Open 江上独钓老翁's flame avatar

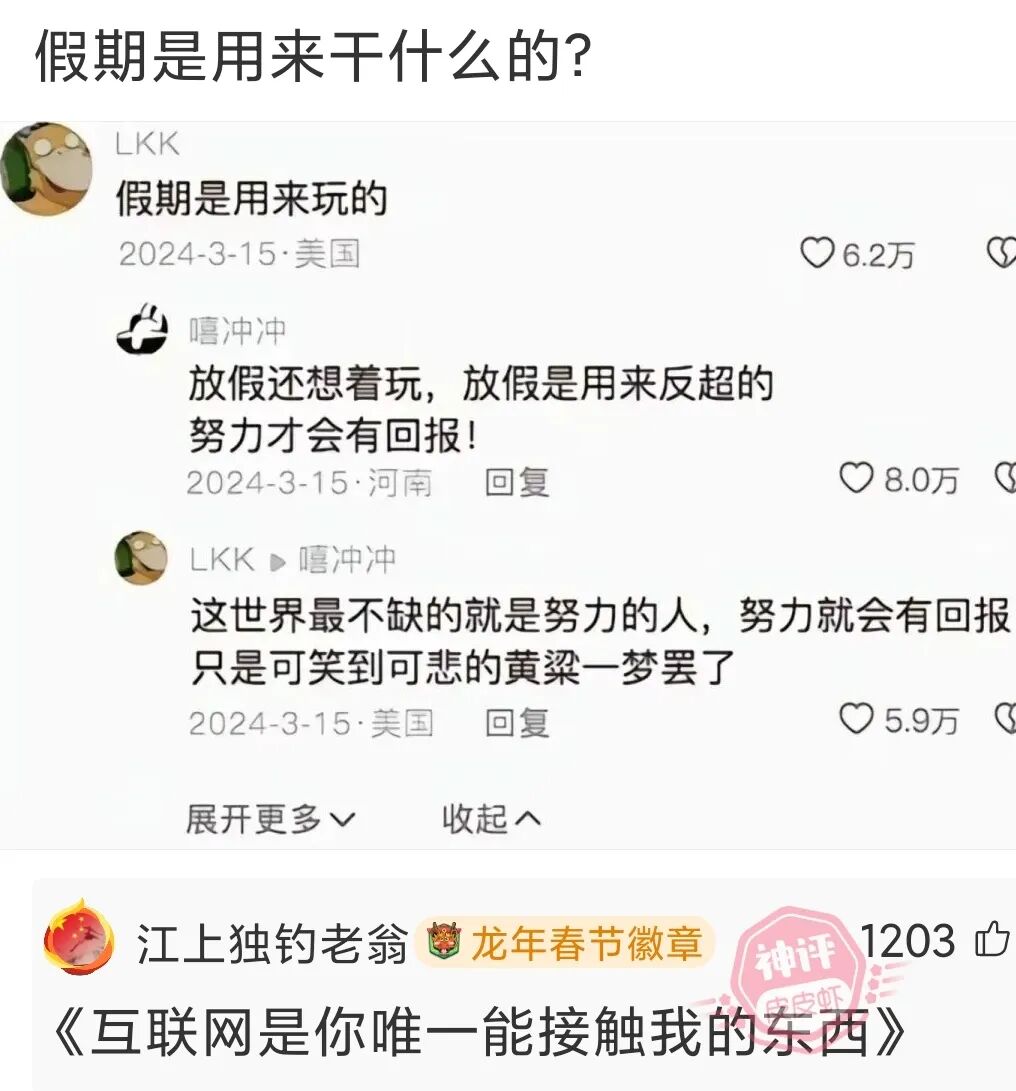click(79, 937)
